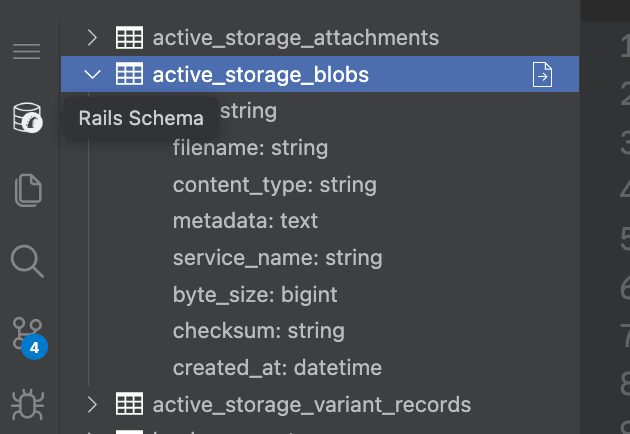Select the checksum: string column
This screenshot has width=630, height=434.
(x=259, y=331)
